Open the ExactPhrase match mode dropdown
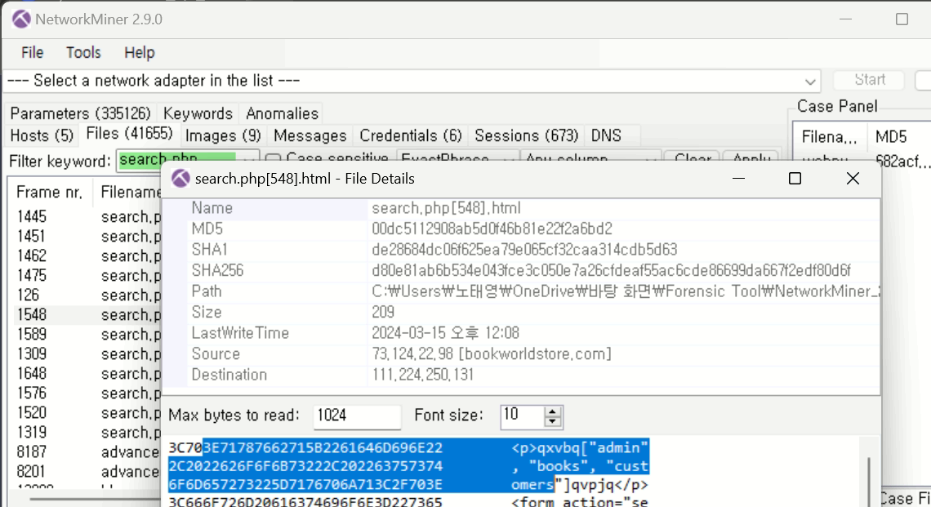This screenshot has height=507, width=931. [457, 159]
